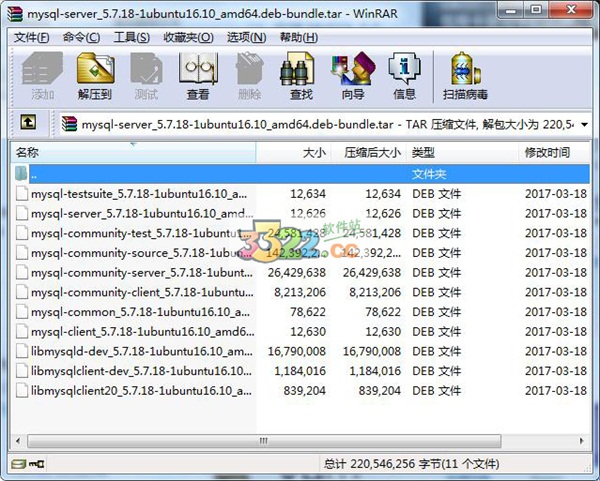Show archive Info (信息) icon

point(404,77)
